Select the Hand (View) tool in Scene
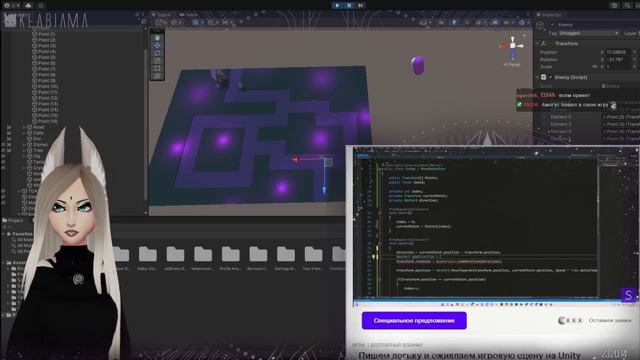Image resolution: width=640 pixels, height=360 pixels. (x=157, y=38)
